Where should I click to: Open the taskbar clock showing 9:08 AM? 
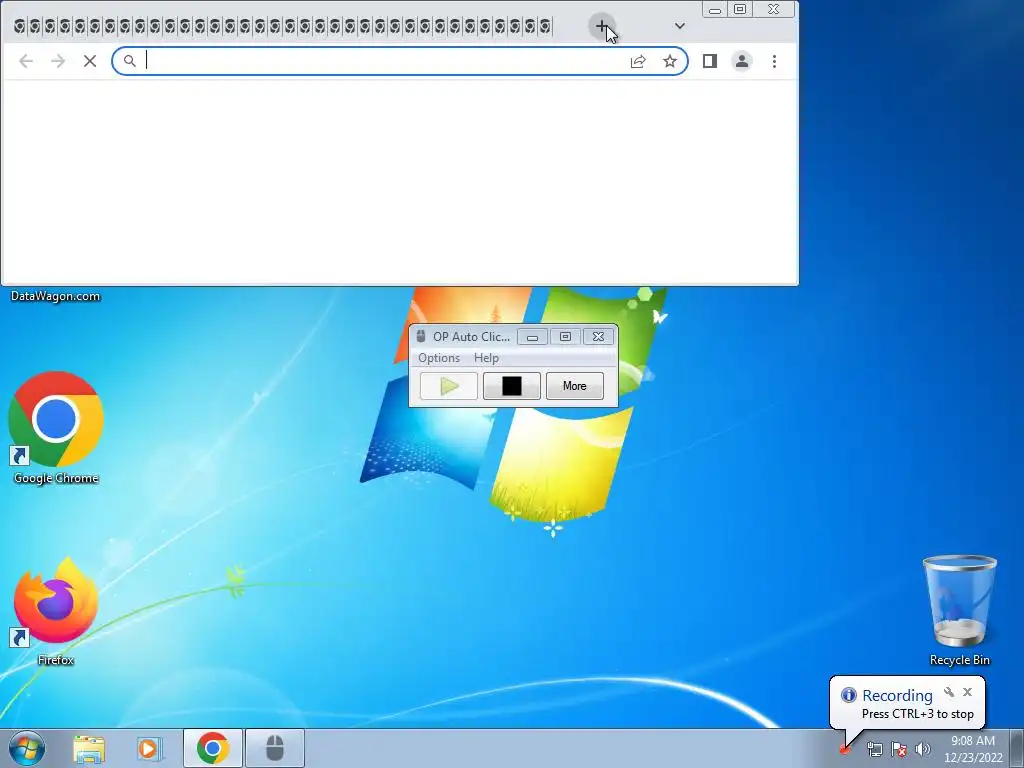click(x=973, y=748)
